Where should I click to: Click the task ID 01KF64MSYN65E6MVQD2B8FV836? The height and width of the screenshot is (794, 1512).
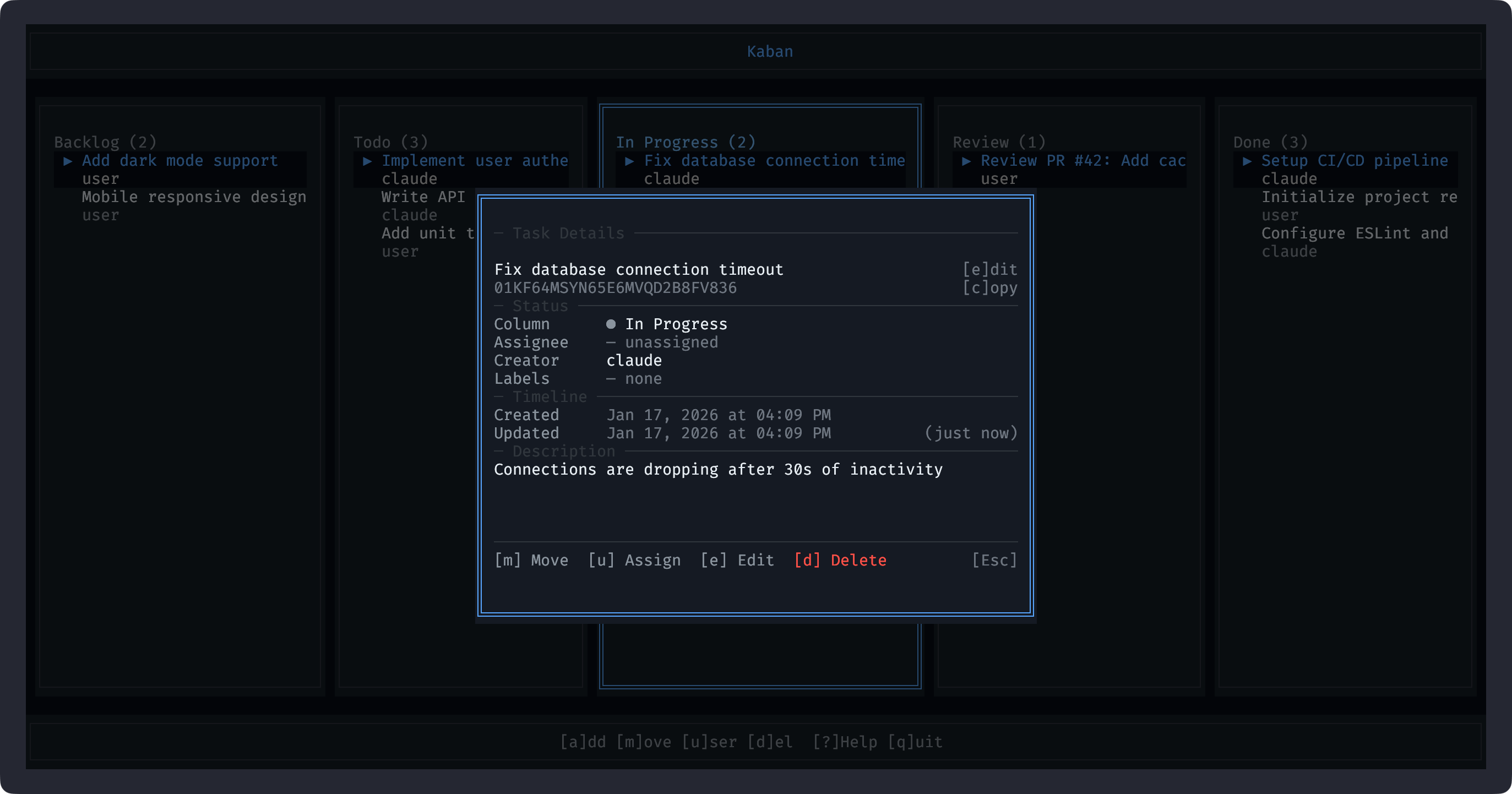615,287
